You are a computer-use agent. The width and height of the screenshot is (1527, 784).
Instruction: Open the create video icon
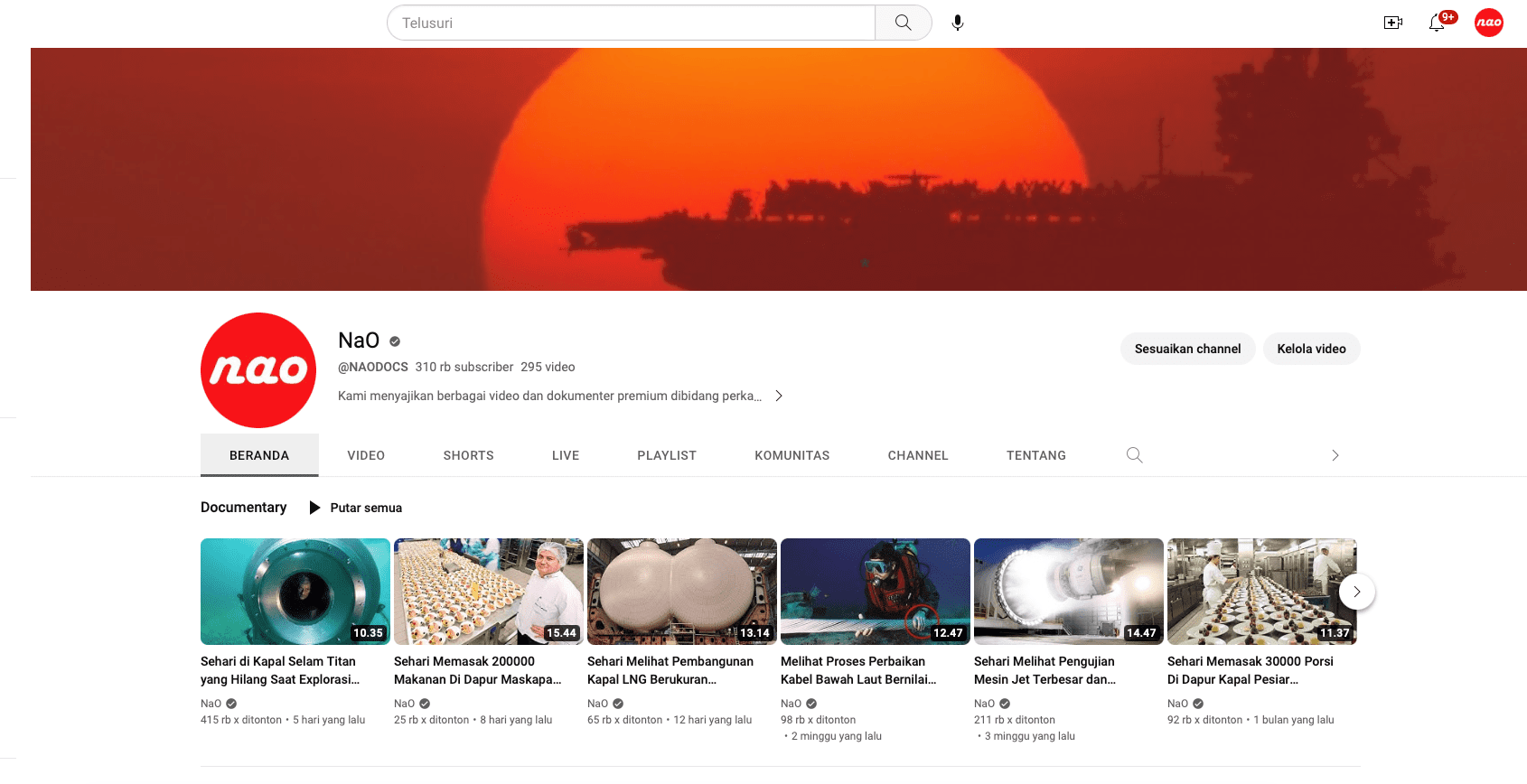click(1393, 23)
